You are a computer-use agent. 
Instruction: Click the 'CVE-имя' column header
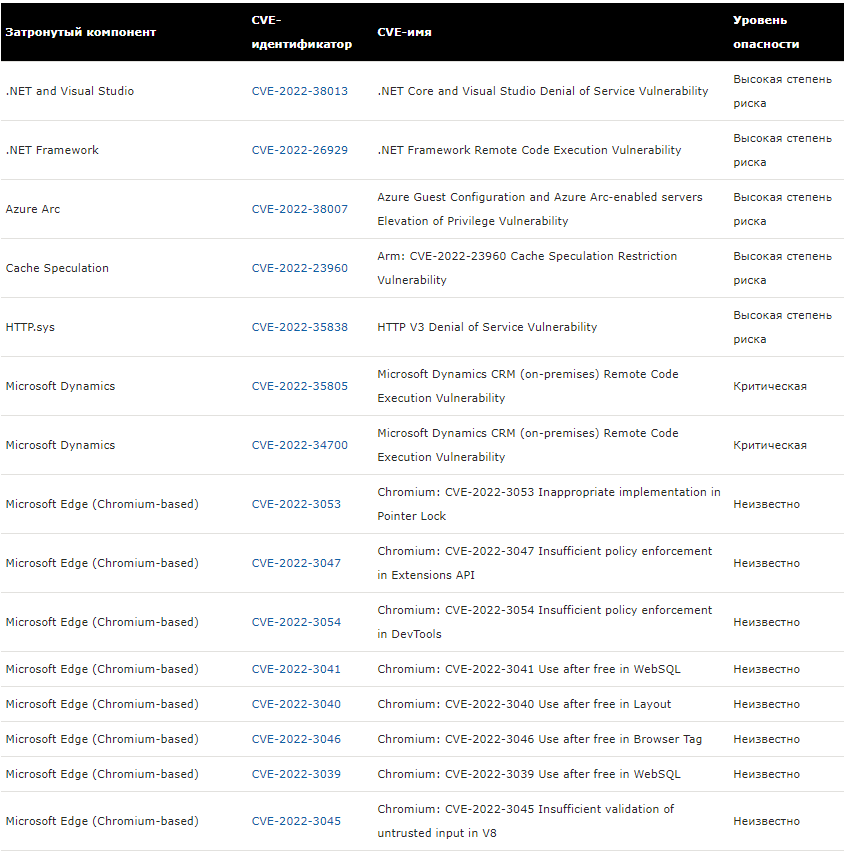pyautogui.click(x=404, y=32)
